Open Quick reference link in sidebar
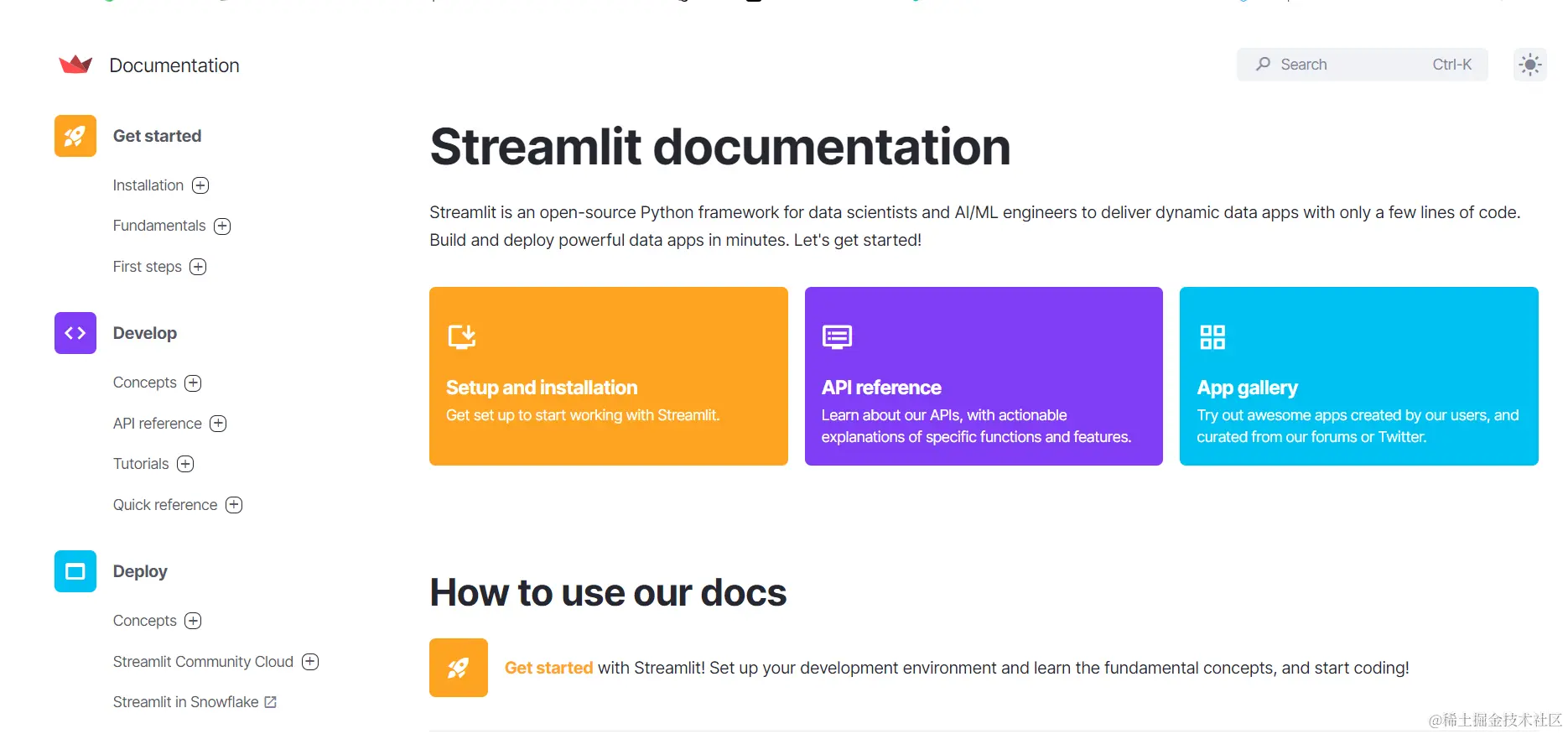The height and width of the screenshot is (734, 1568). point(165,505)
